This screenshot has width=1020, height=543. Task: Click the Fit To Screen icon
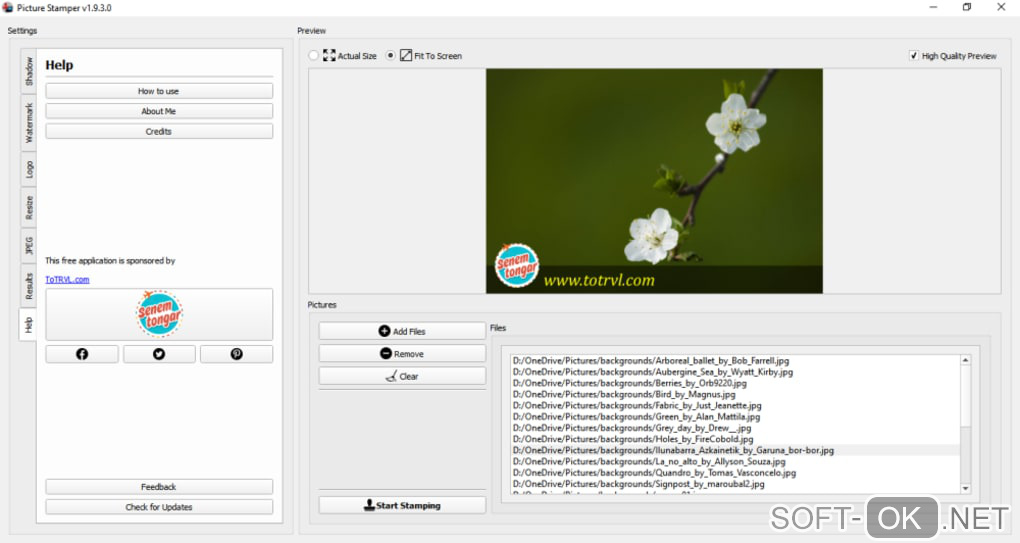(406, 55)
